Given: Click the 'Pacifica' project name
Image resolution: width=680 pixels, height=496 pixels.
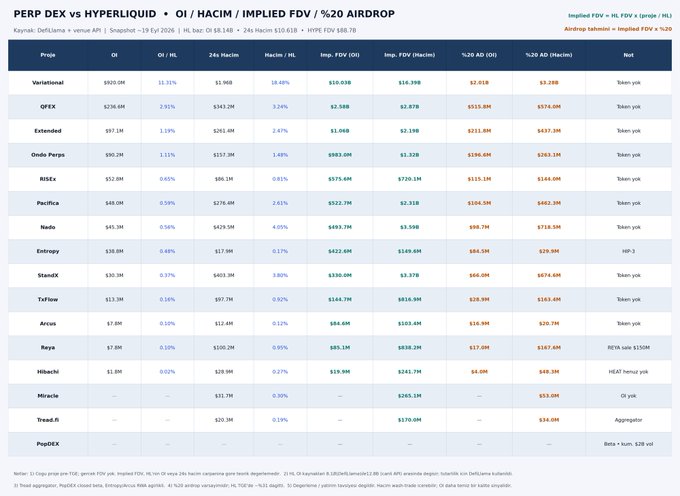Looking at the screenshot, I should click(x=48, y=203).
